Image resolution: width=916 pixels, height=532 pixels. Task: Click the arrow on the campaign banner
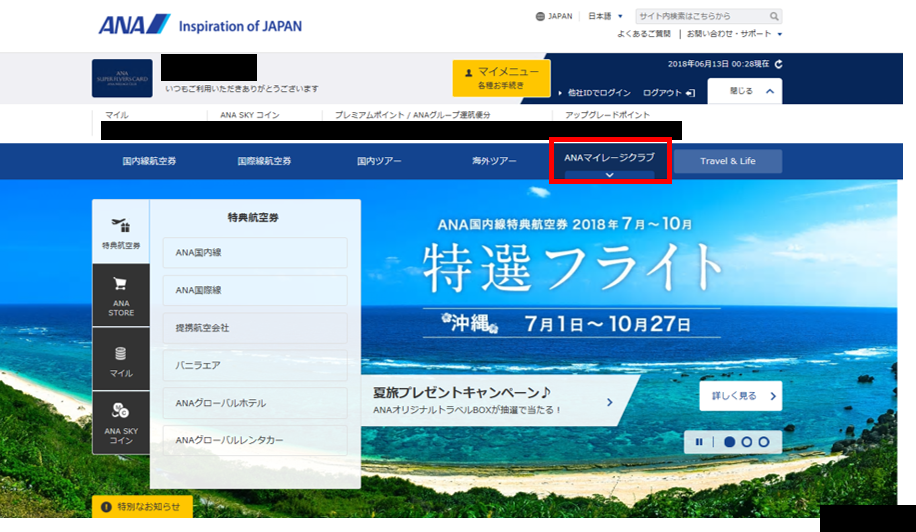[609, 402]
